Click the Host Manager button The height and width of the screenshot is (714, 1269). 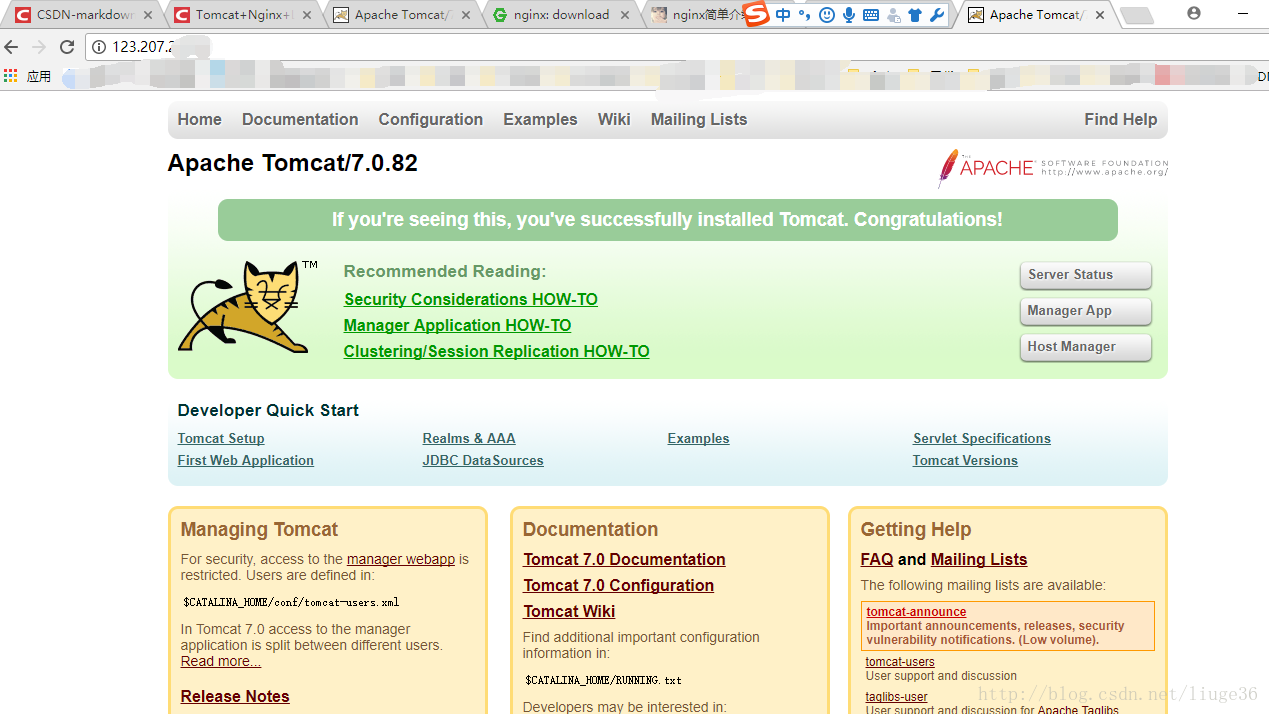(x=1085, y=347)
